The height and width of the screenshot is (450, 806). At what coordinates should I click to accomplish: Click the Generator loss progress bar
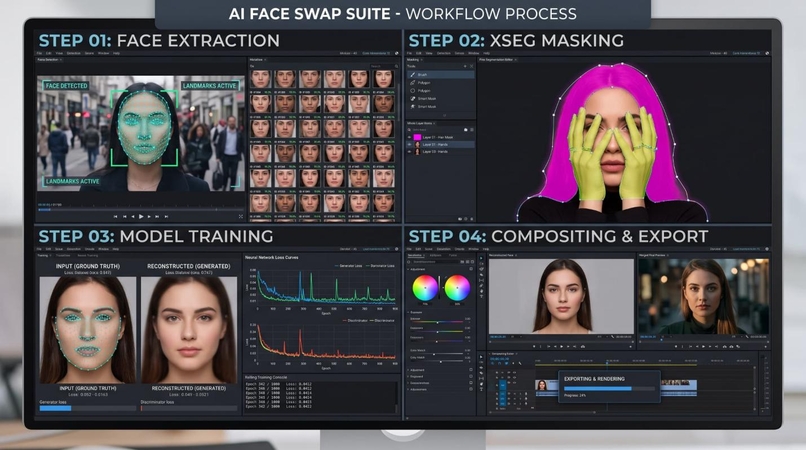(87, 408)
